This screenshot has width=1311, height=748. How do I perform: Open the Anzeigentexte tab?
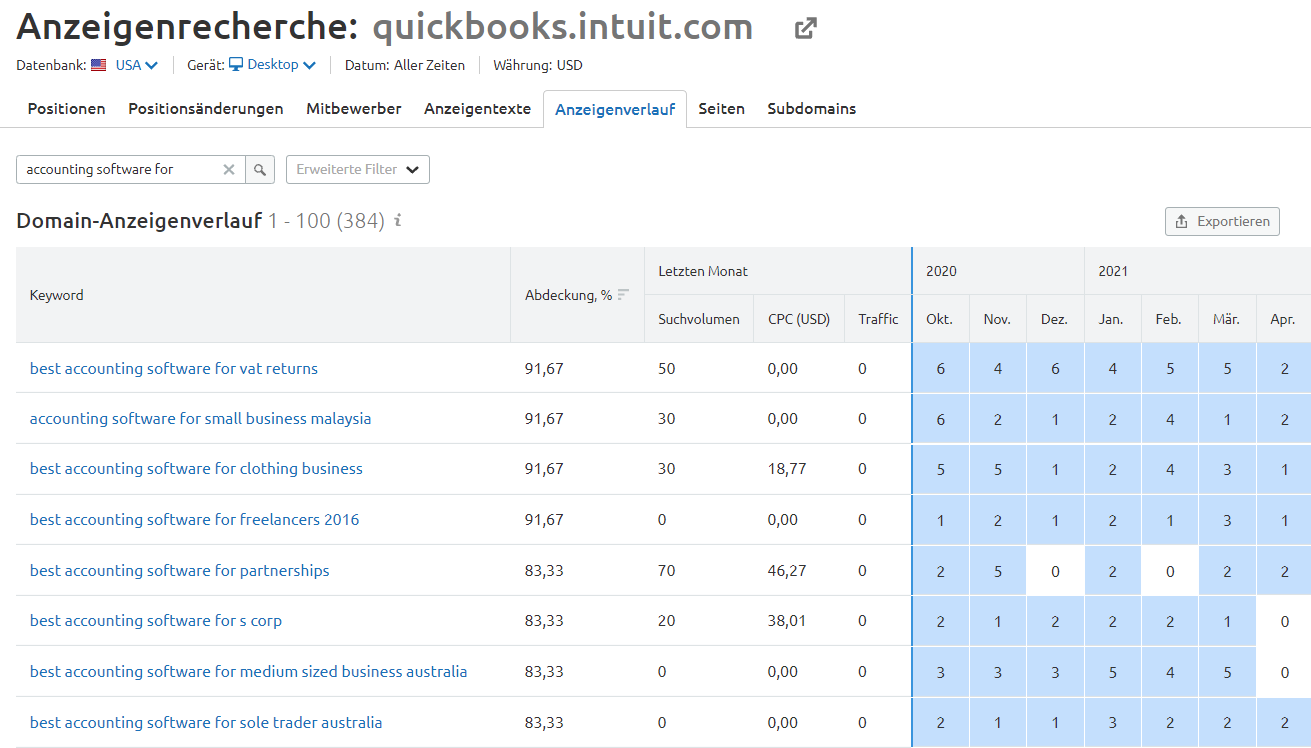[x=477, y=109]
